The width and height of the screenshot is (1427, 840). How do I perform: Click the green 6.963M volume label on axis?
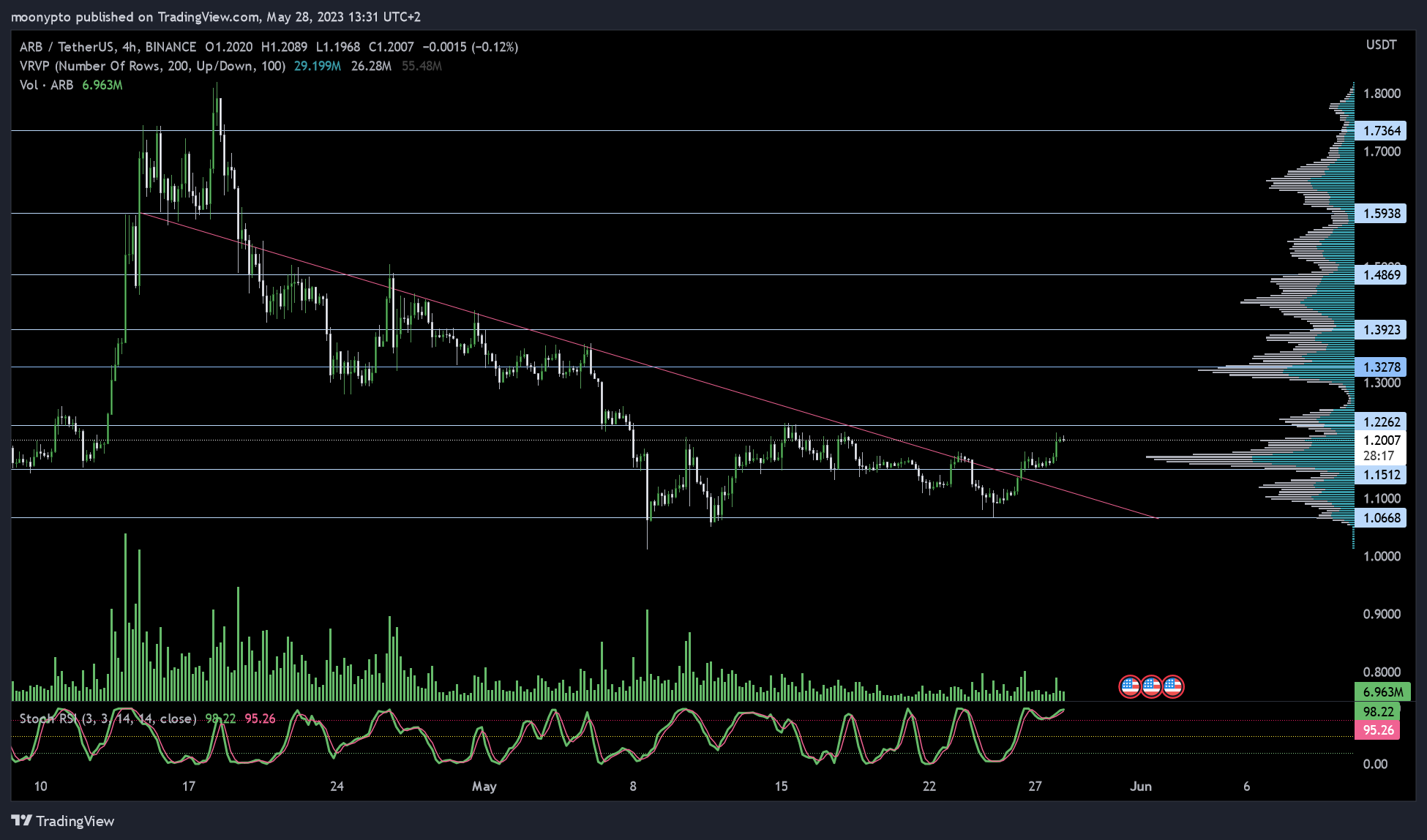coord(1382,691)
